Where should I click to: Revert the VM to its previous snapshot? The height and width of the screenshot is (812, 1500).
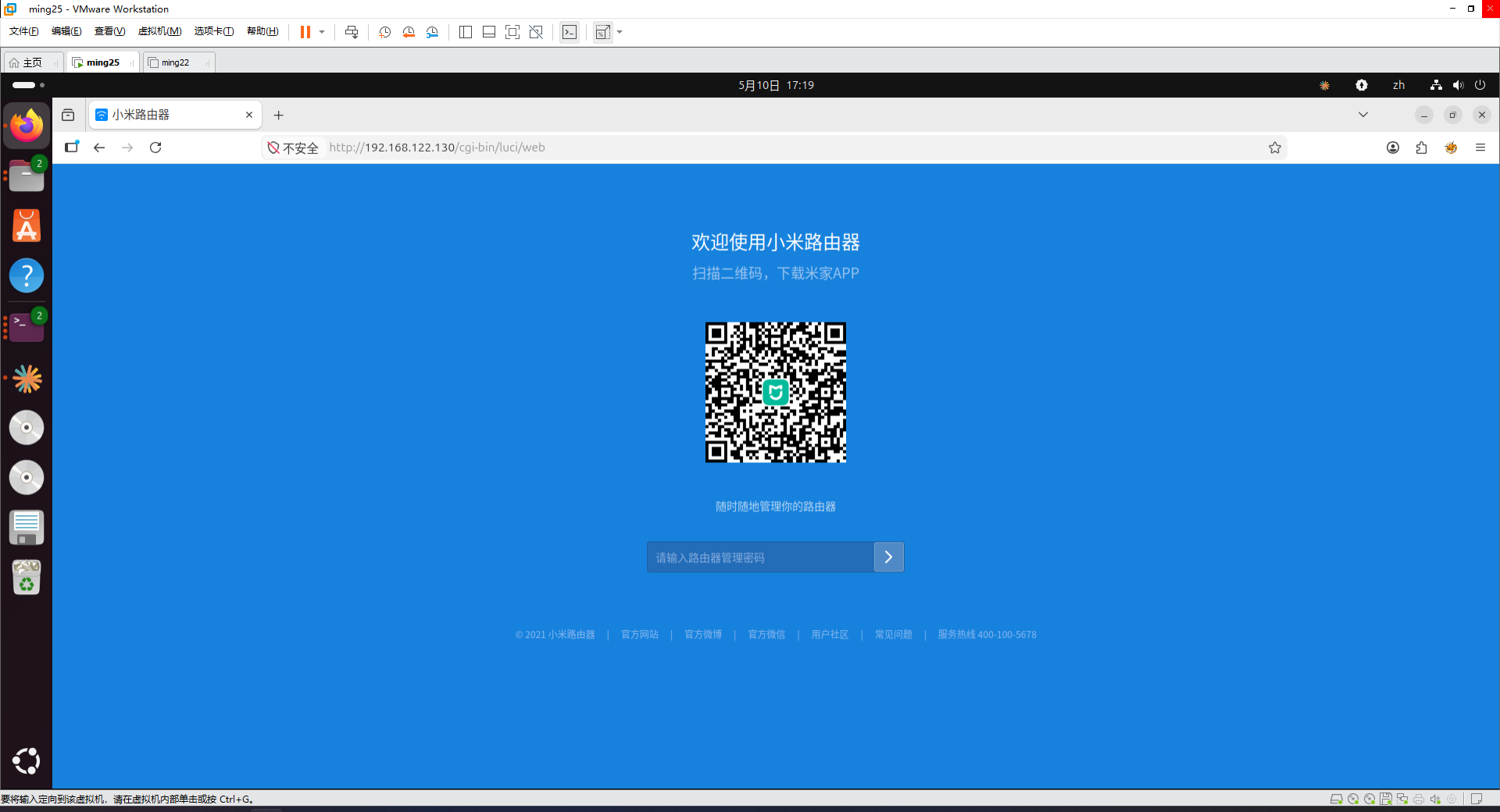click(x=409, y=32)
